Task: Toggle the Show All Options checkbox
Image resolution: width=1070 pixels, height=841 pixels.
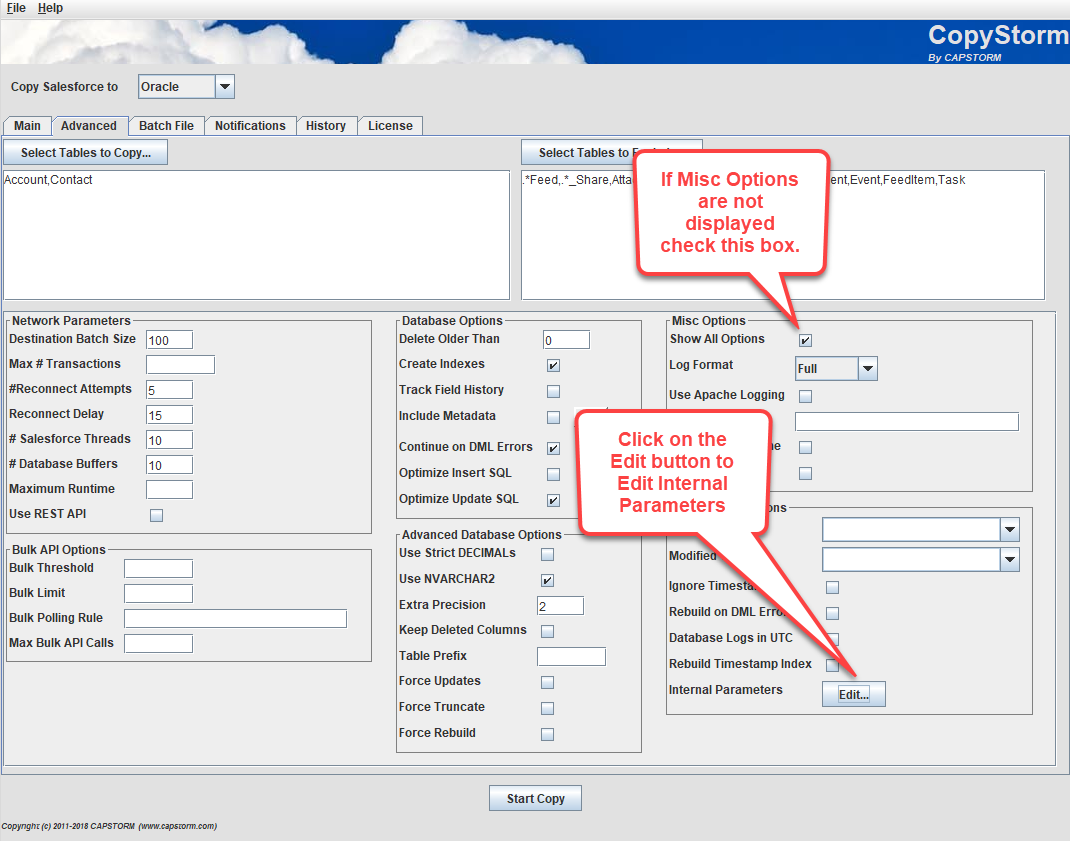Action: click(x=805, y=340)
